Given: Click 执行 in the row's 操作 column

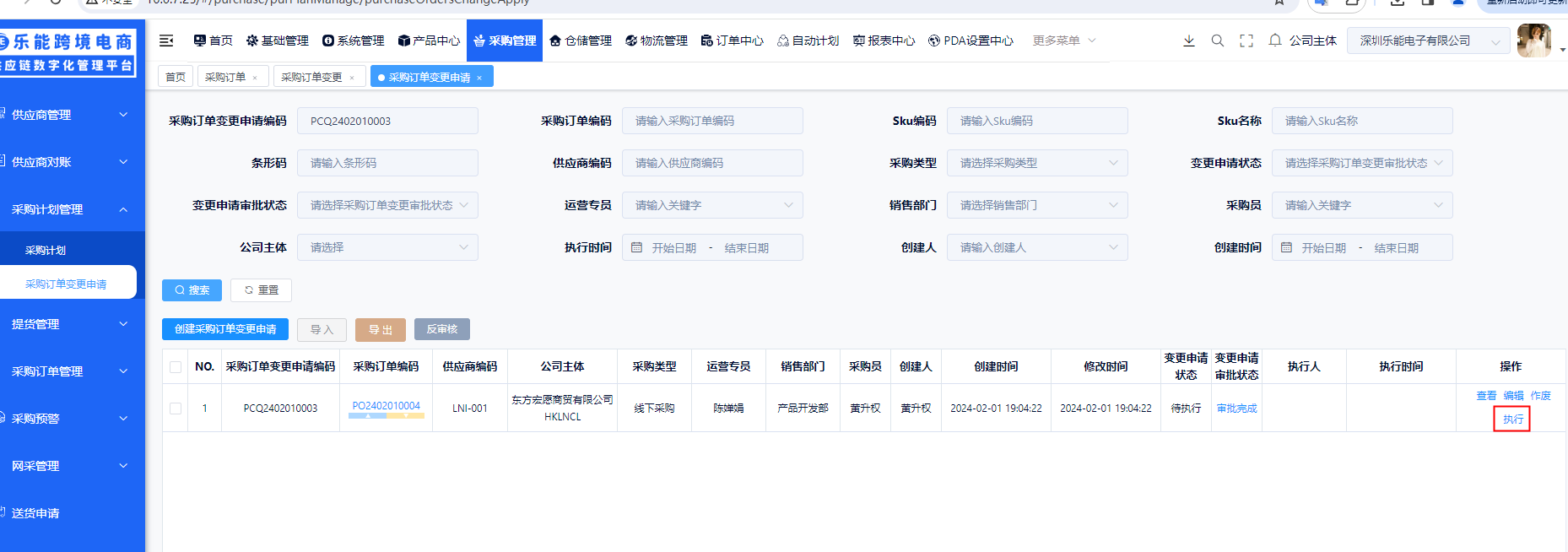Looking at the screenshot, I should click(1512, 419).
